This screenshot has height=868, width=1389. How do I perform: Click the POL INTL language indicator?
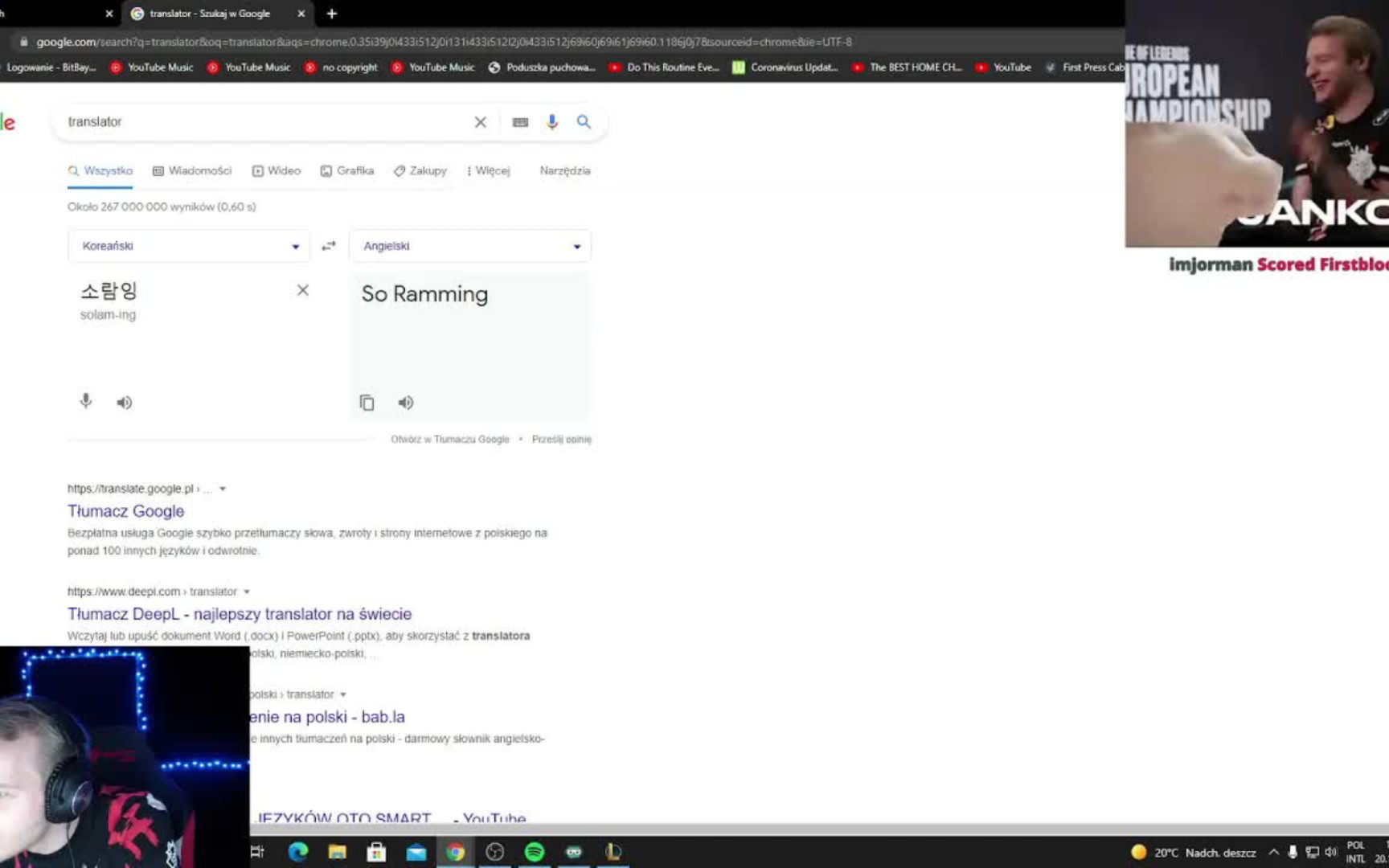pyautogui.click(x=1356, y=852)
